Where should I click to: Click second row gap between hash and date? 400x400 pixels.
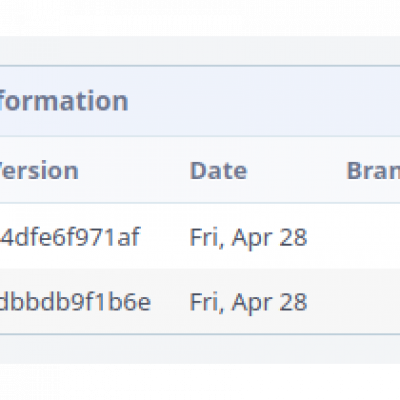tap(170, 302)
